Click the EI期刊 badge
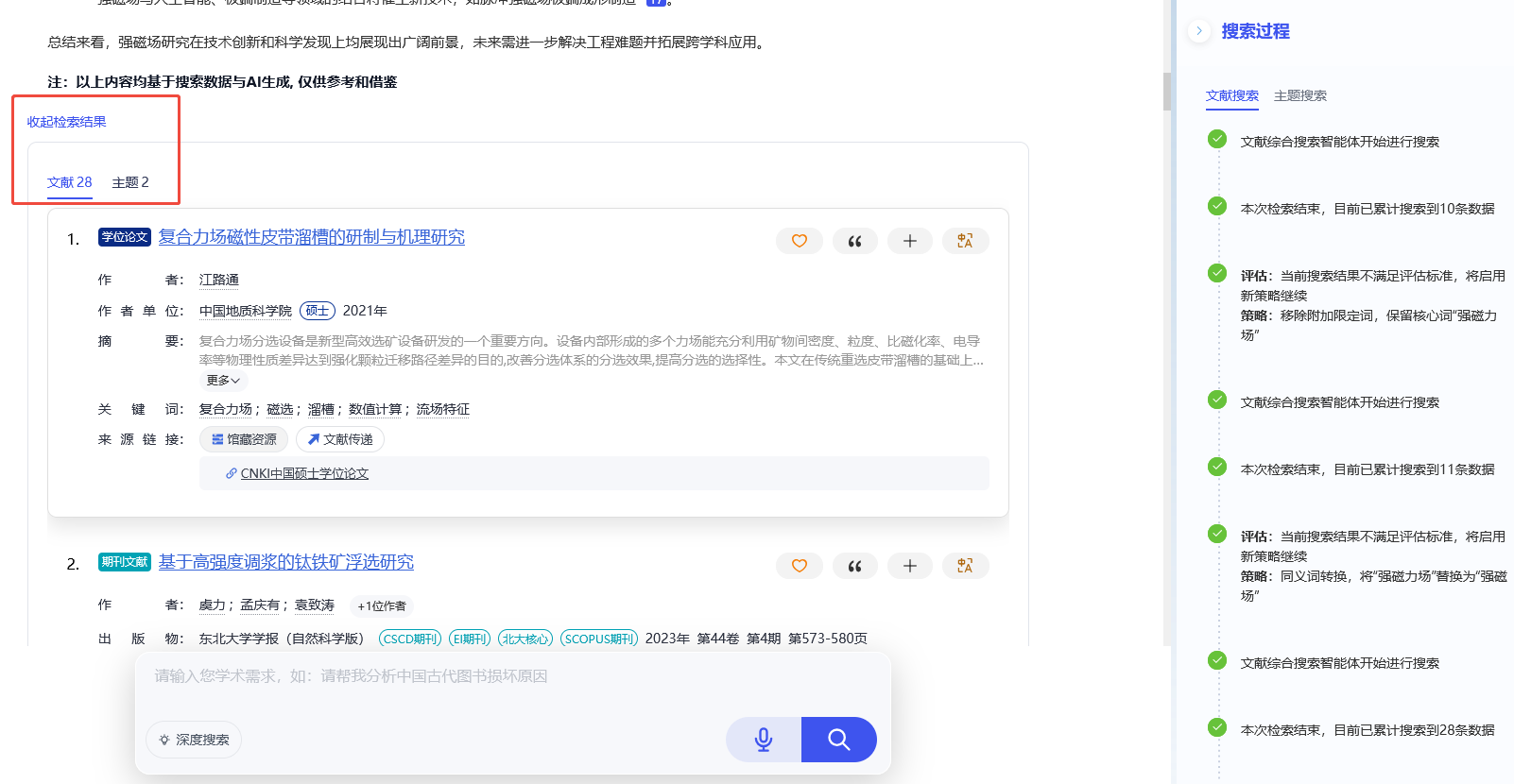 point(470,639)
